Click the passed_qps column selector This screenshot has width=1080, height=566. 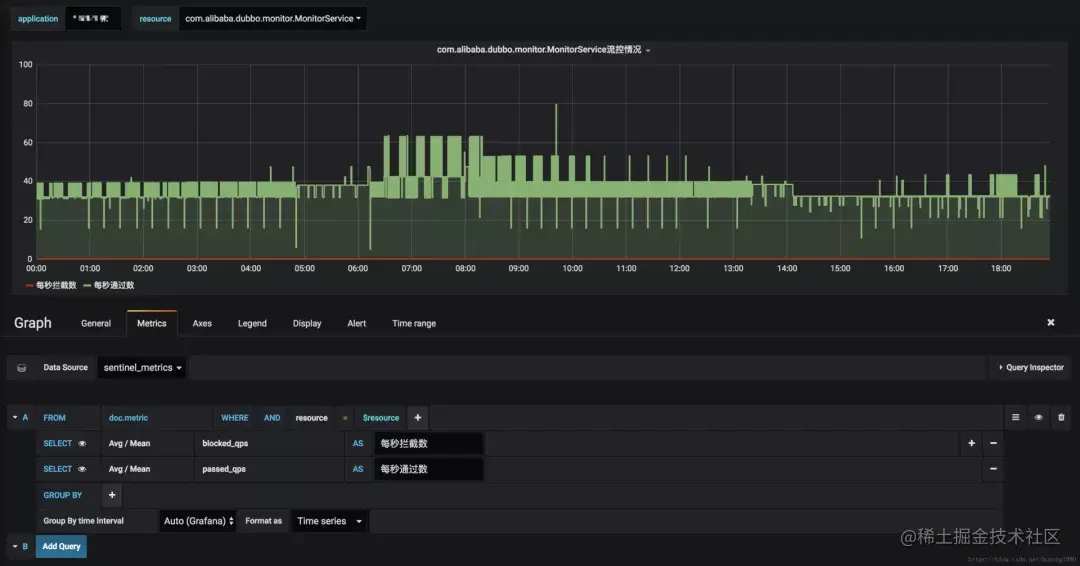pos(224,469)
